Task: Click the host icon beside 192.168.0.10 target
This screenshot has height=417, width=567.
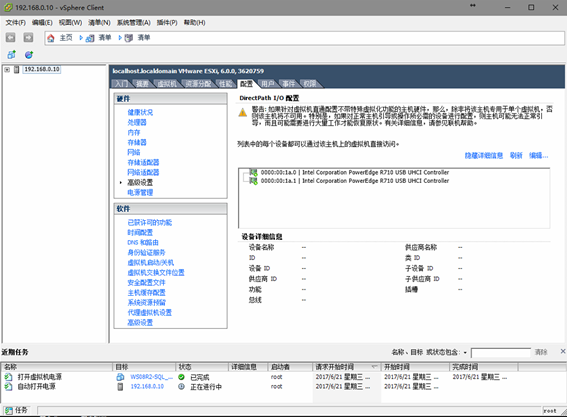Action: 120,387
